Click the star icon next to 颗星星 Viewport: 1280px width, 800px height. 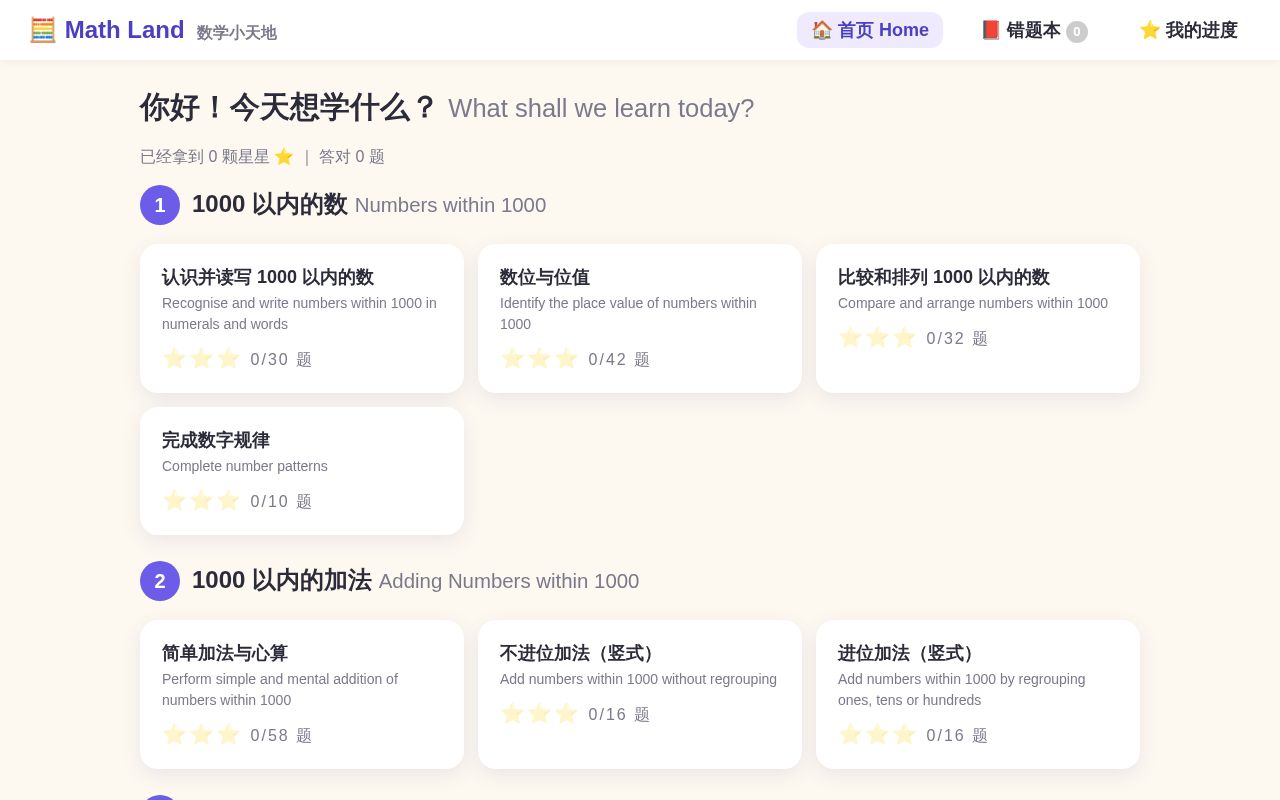pos(284,157)
